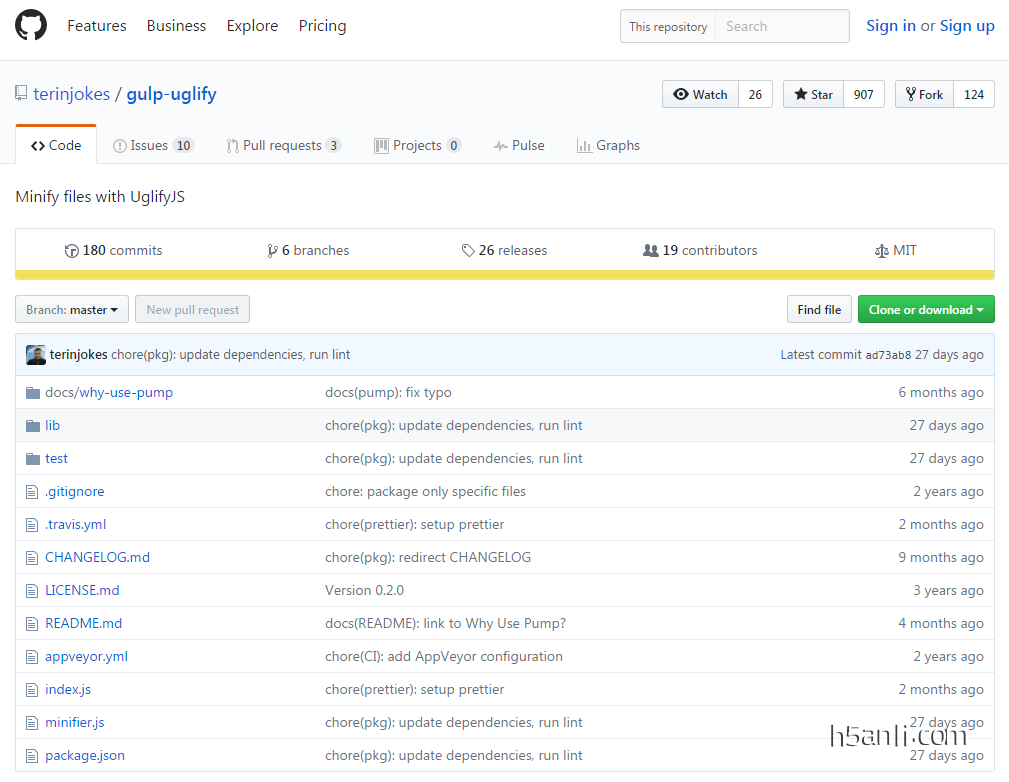1009x782 pixels.
Task: Click the This repository search scope label
Action: [668, 26]
